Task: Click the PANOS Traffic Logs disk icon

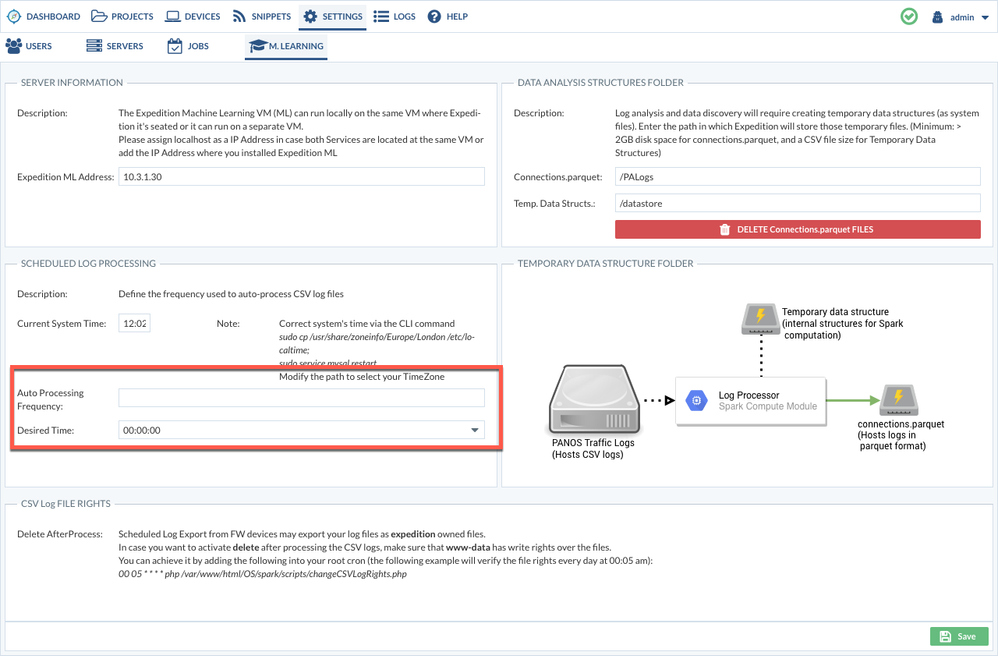Action: [x=594, y=399]
